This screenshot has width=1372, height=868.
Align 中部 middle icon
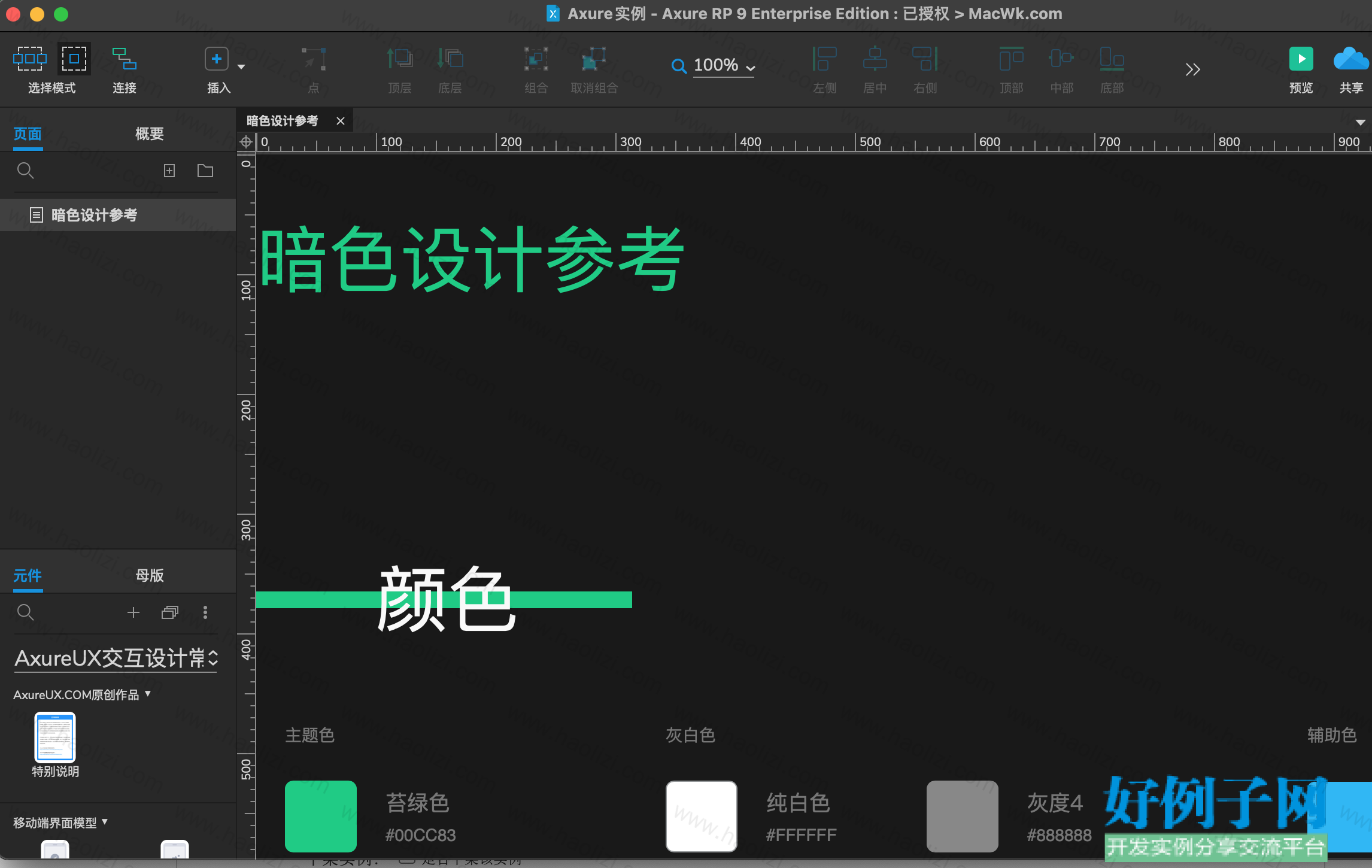pyautogui.click(x=1061, y=59)
